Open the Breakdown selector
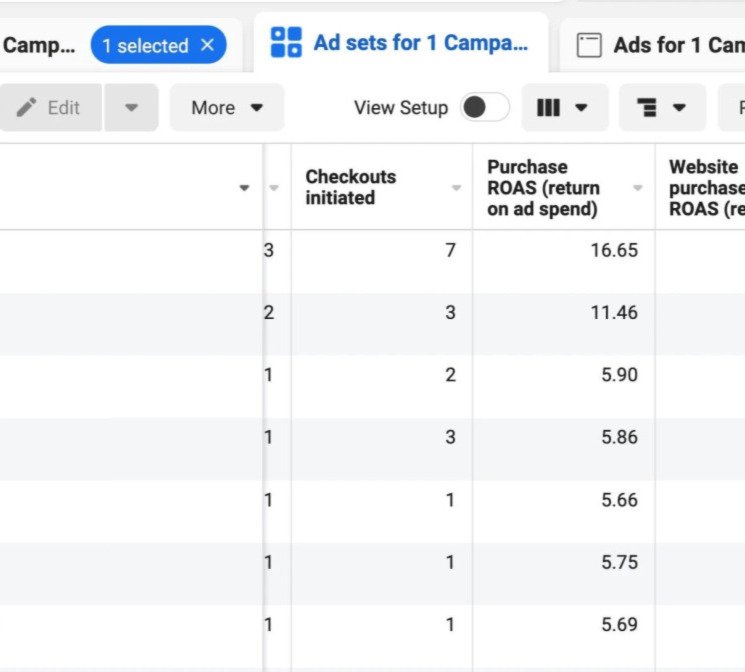Screen dimensions: 745x672 click(661, 107)
